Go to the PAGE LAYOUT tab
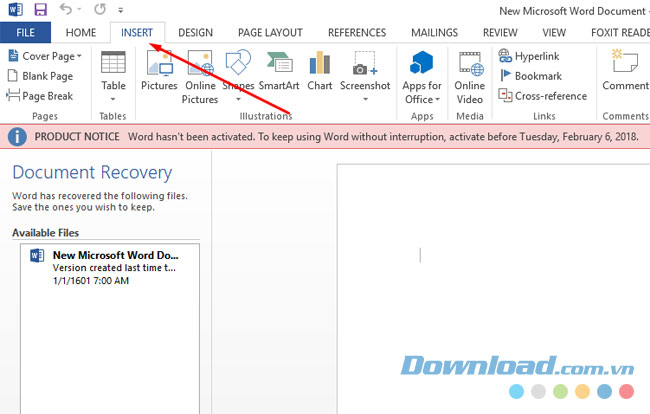 268,32
